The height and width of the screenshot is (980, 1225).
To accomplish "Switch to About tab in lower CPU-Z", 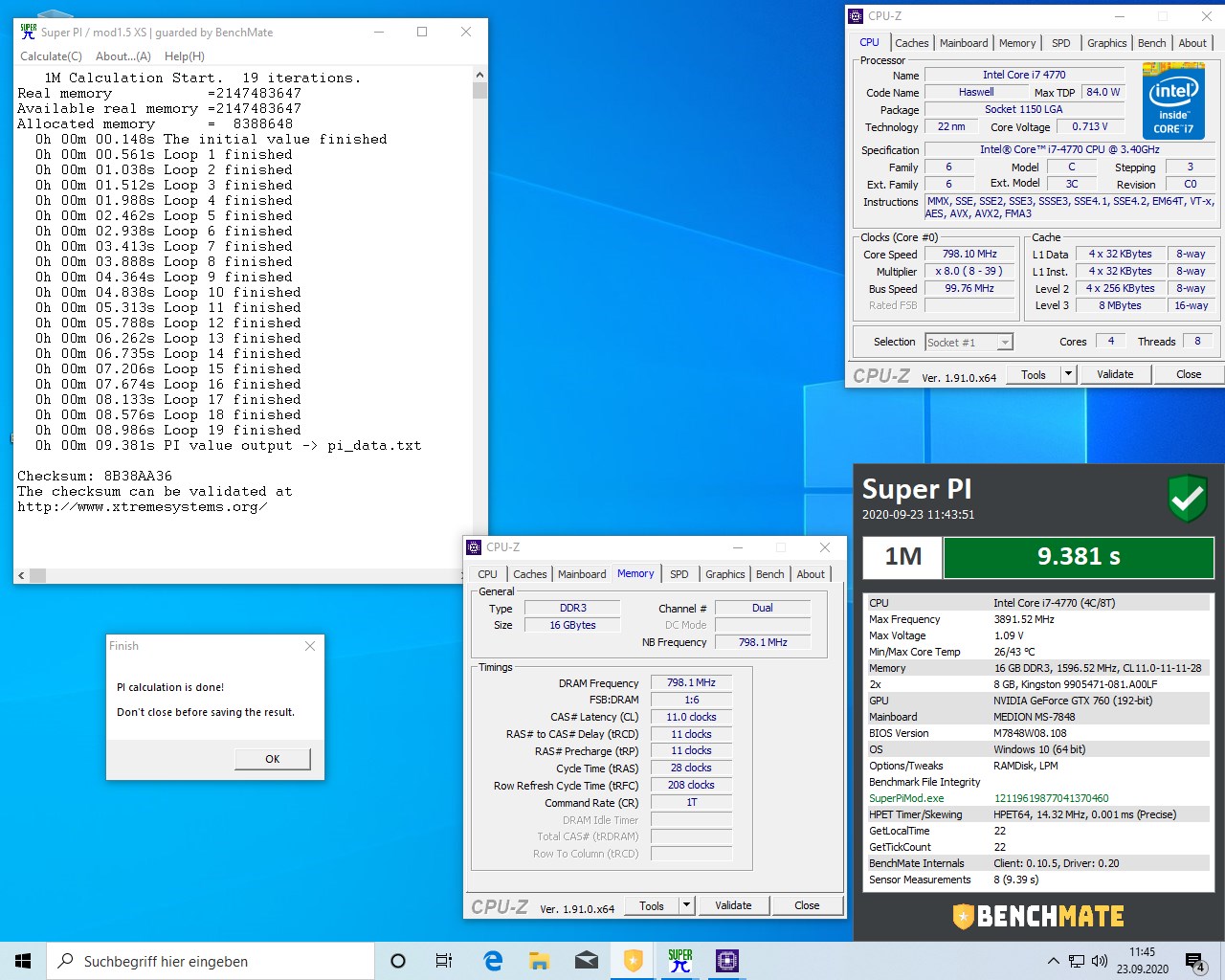I will pos(811,574).
